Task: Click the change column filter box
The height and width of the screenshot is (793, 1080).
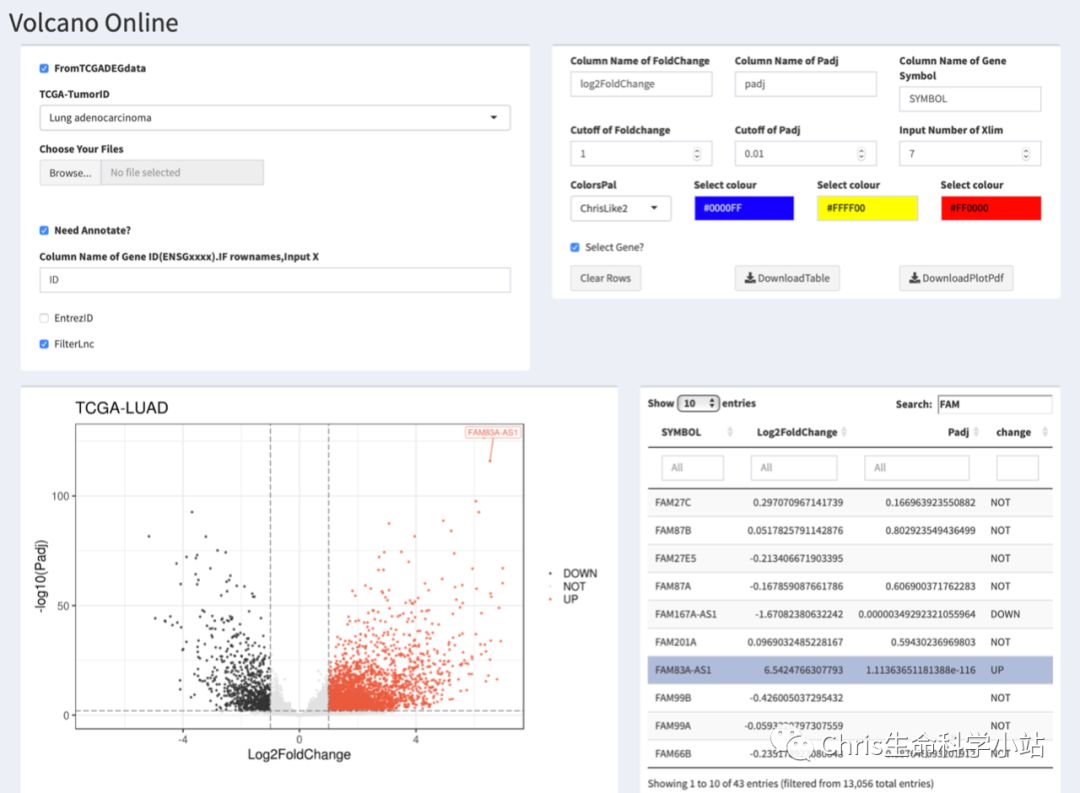Action: tap(1017, 468)
